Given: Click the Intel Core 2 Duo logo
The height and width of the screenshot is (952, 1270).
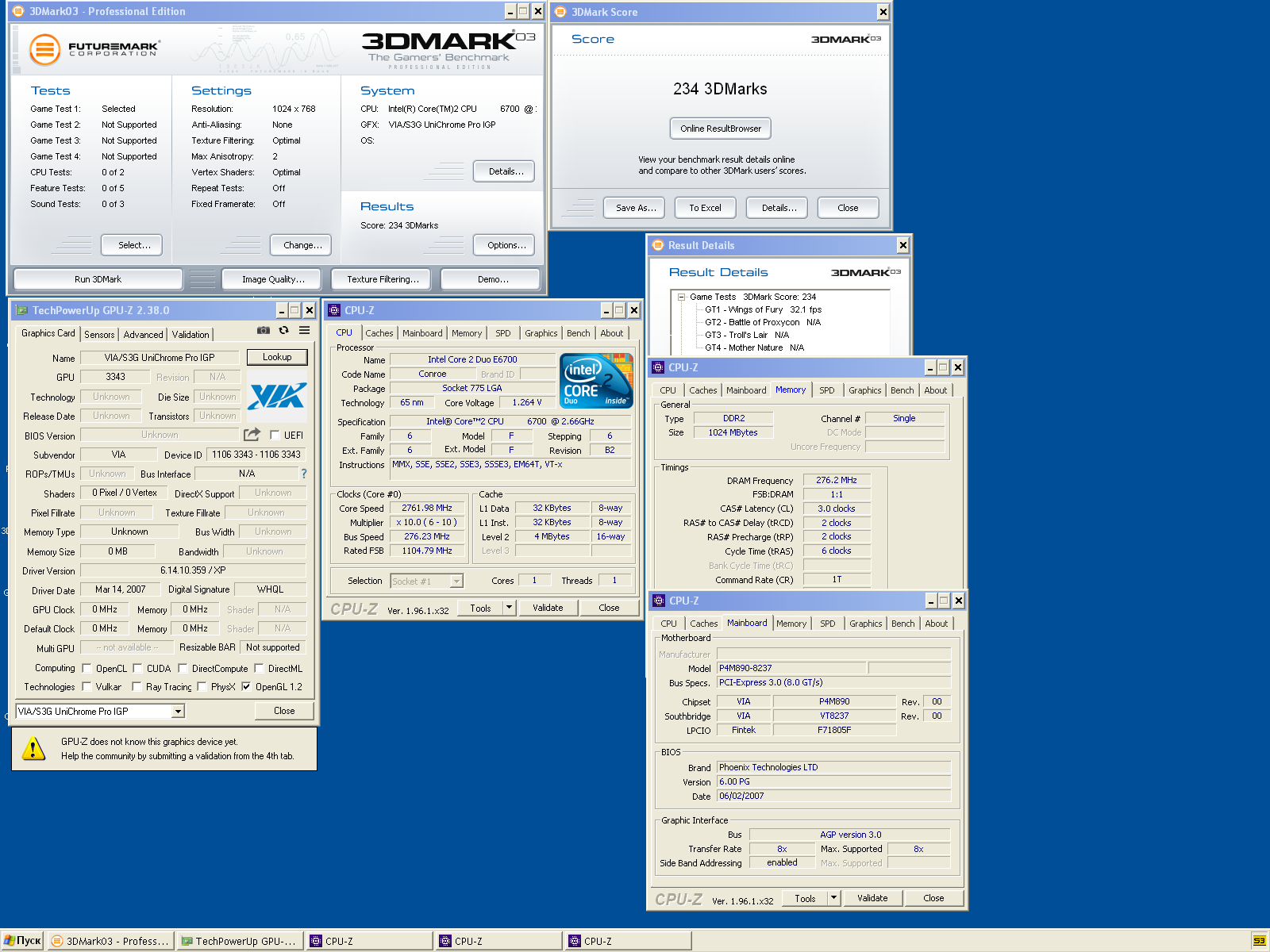Looking at the screenshot, I should 596,381.
